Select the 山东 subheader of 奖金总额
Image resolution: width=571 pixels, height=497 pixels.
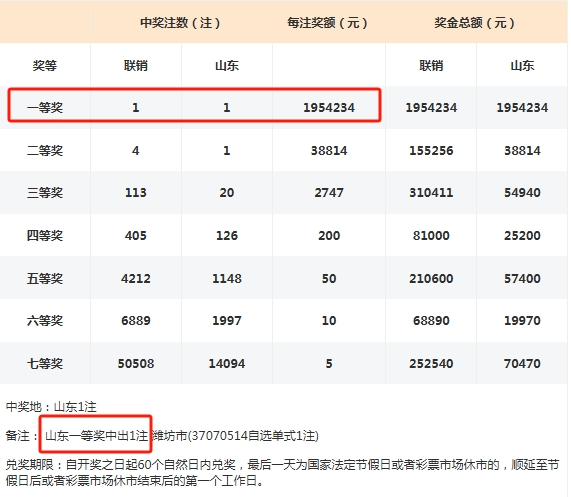[522, 66]
